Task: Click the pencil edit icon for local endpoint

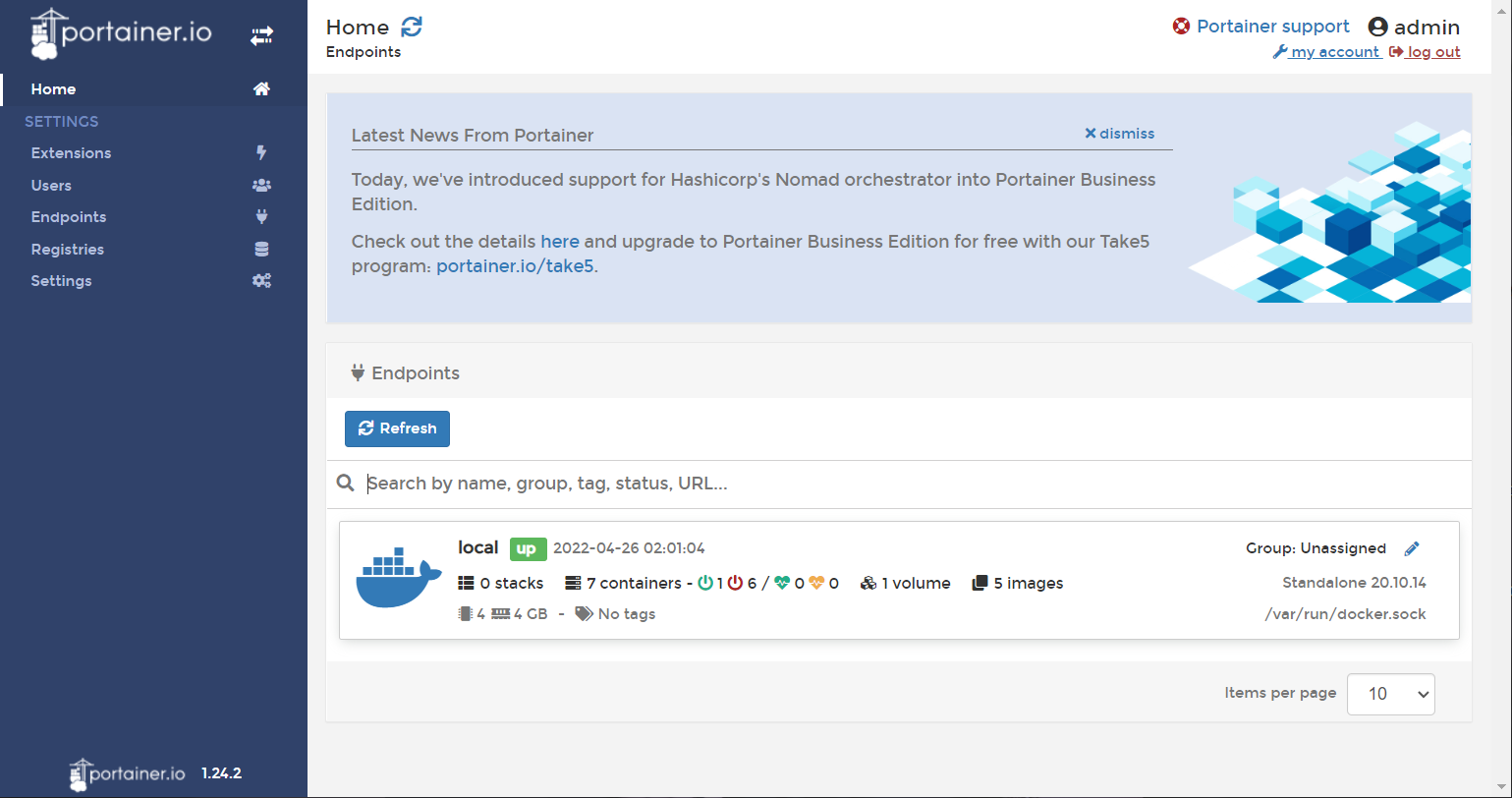Action: coord(1412,548)
